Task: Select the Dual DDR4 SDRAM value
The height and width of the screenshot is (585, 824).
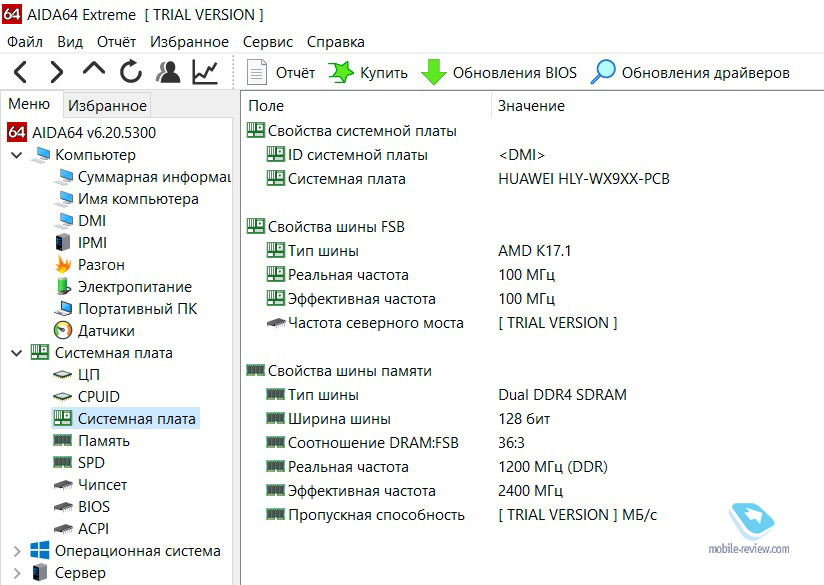Action: click(562, 395)
